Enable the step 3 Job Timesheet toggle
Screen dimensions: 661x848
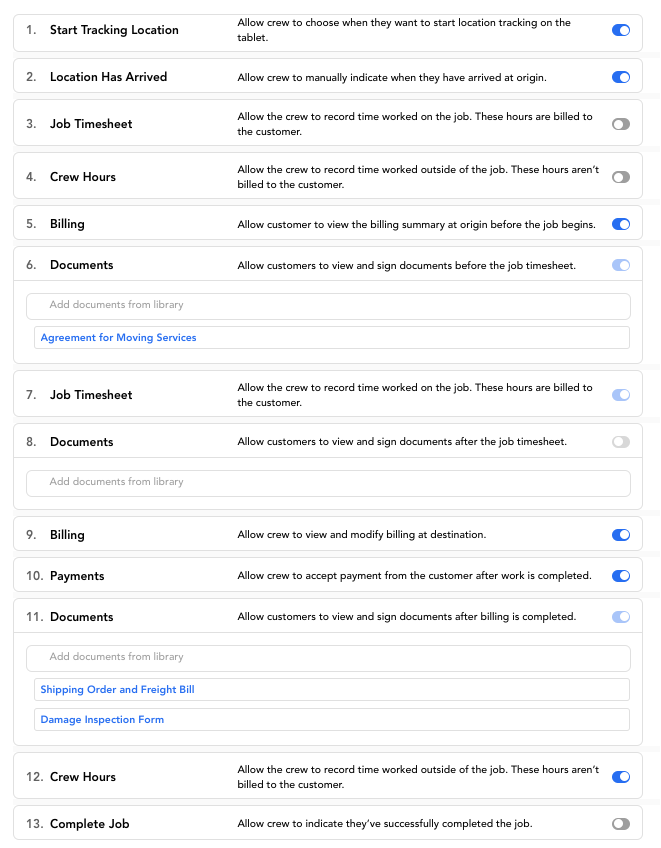(620, 124)
